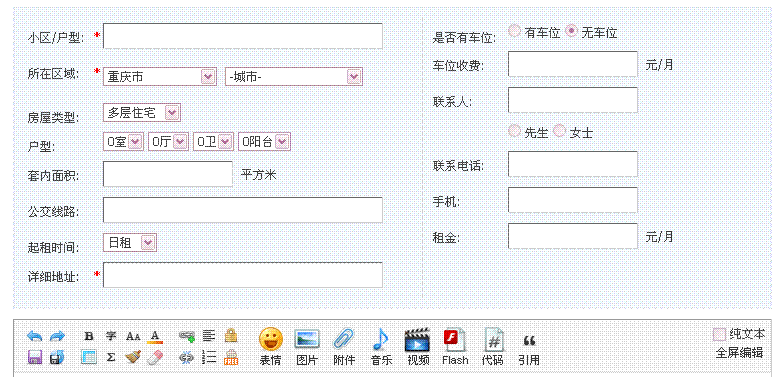Focus the 公交线路 input field
This screenshot has height=377, width=774.
243,210
